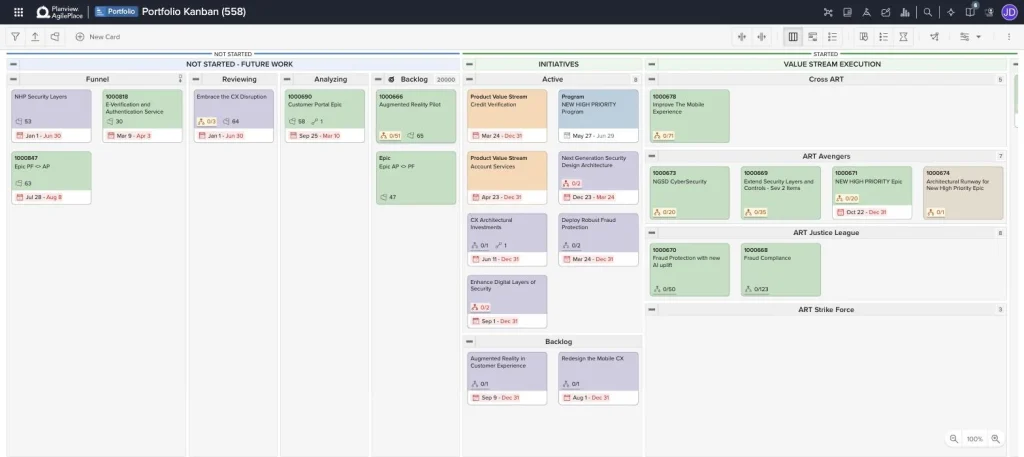Open the edit board pencil icon
This screenshot has width=1024, height=457.
coord(886,12)
